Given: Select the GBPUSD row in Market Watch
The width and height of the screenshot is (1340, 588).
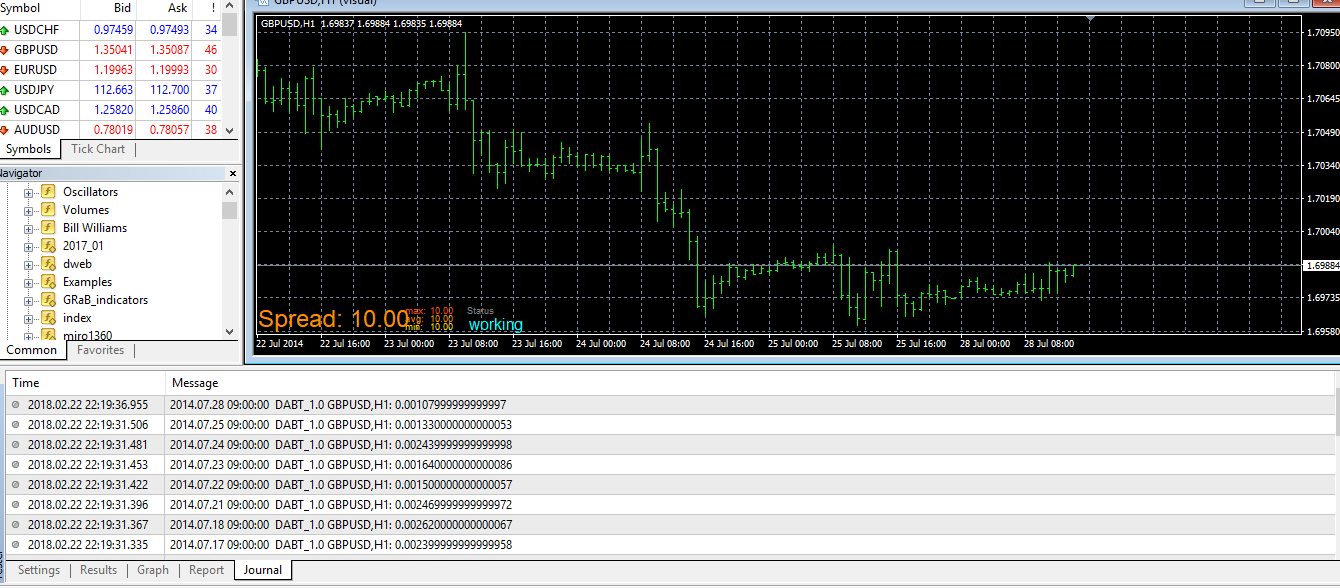Looking at the screenshot, I should pos(111,50).
